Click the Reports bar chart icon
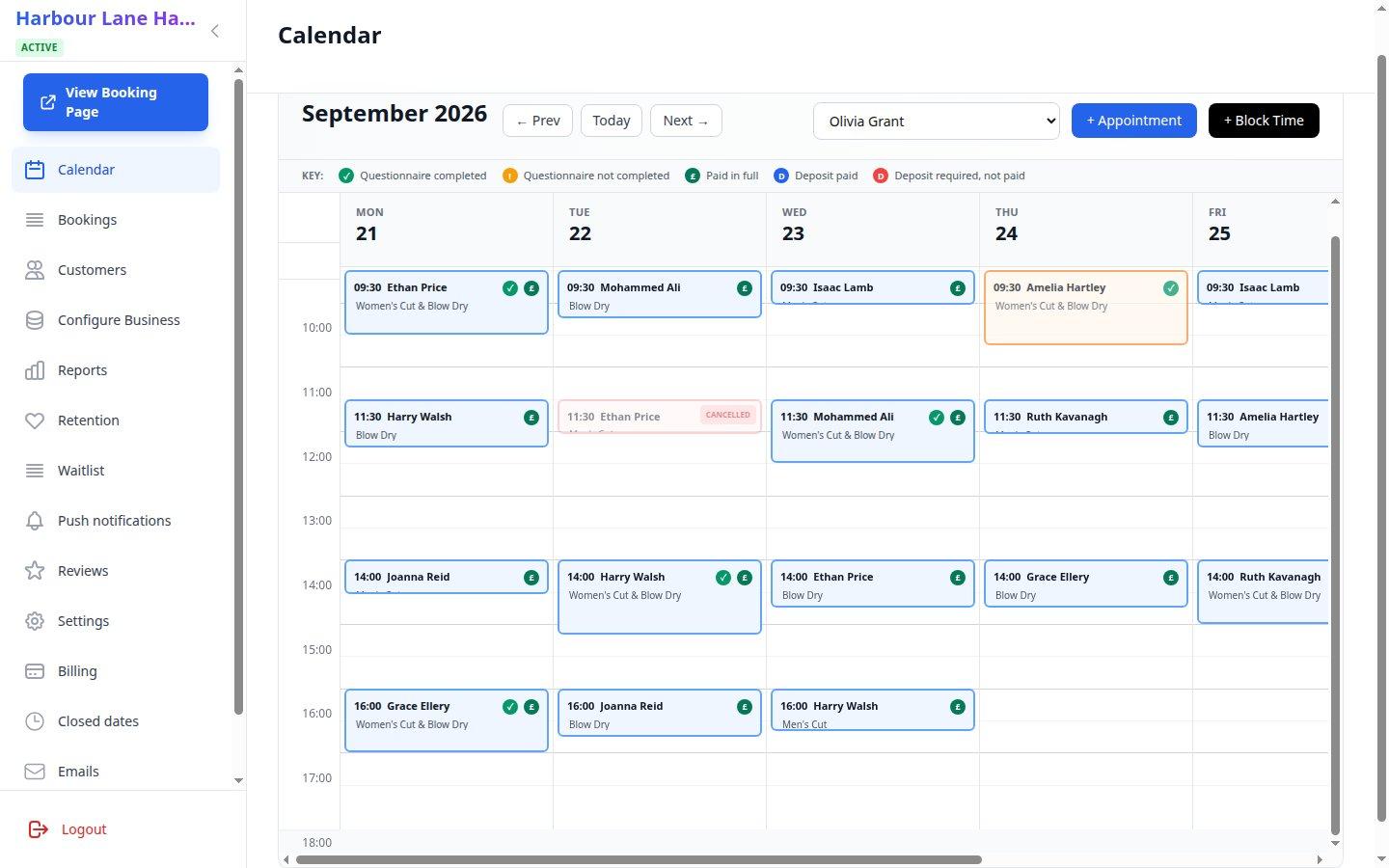Screen dimensions: 1389x868 click(35, 370)
